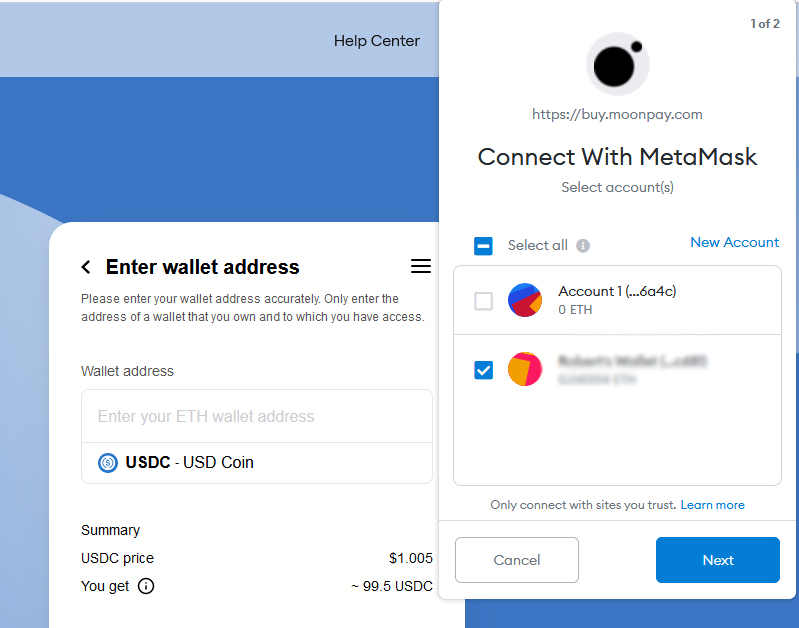Click the buy.moonpay.com URL text

pos(617,114)
